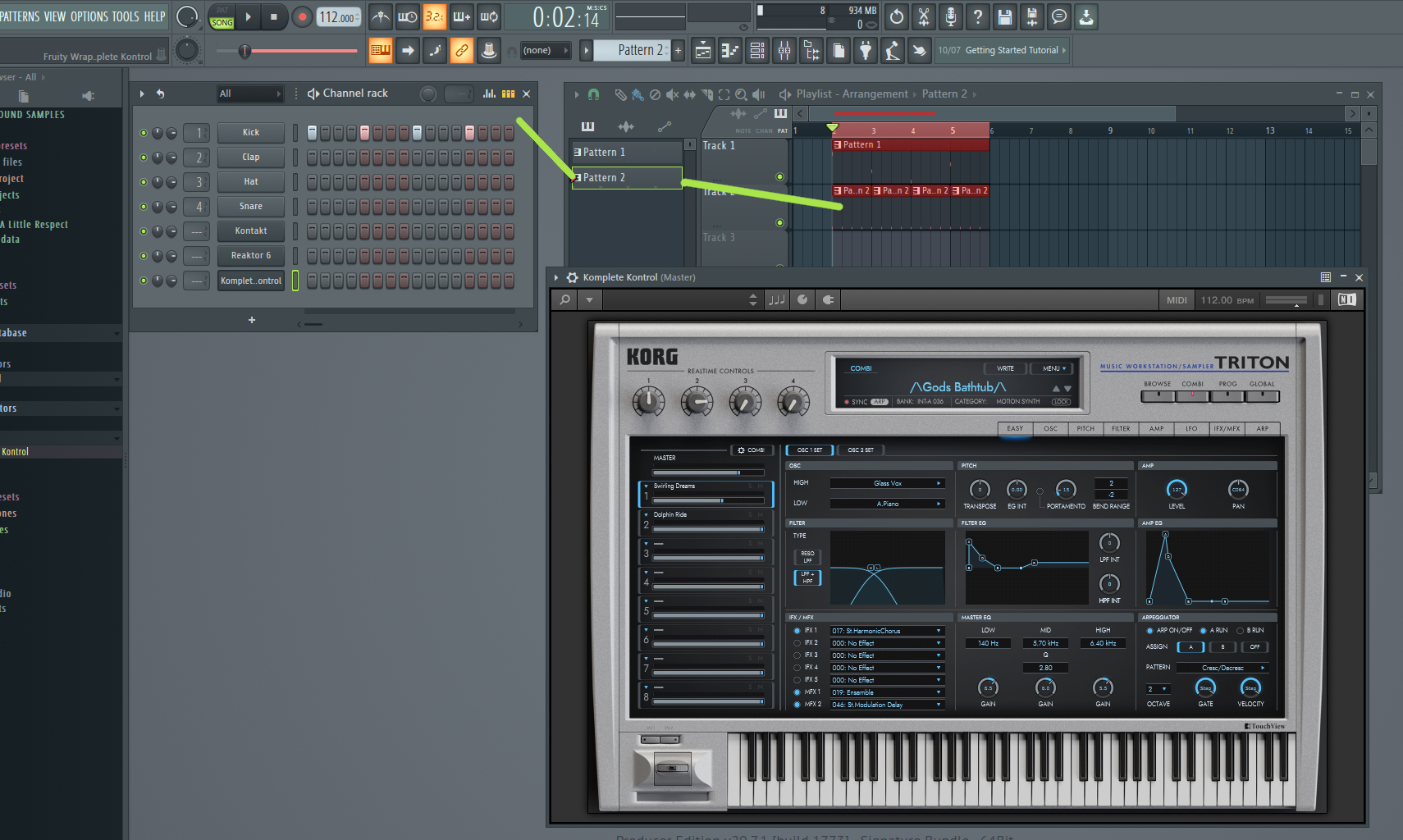Select the Playlist zoom tool

tap(741, 94)
